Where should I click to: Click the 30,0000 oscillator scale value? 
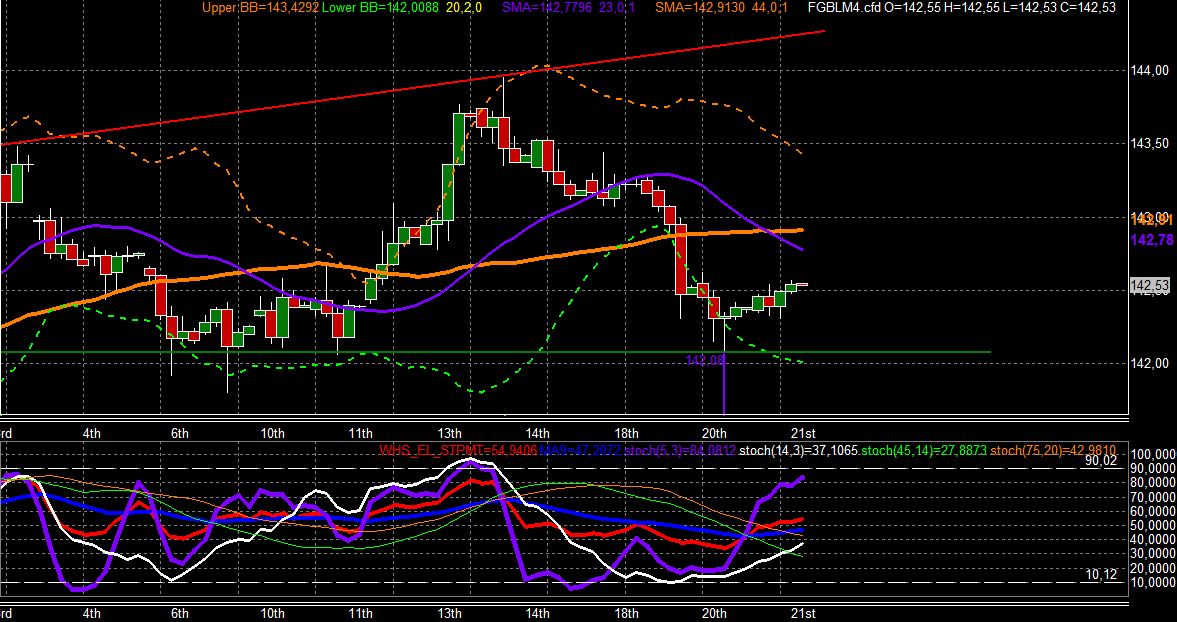point(1153,554)
